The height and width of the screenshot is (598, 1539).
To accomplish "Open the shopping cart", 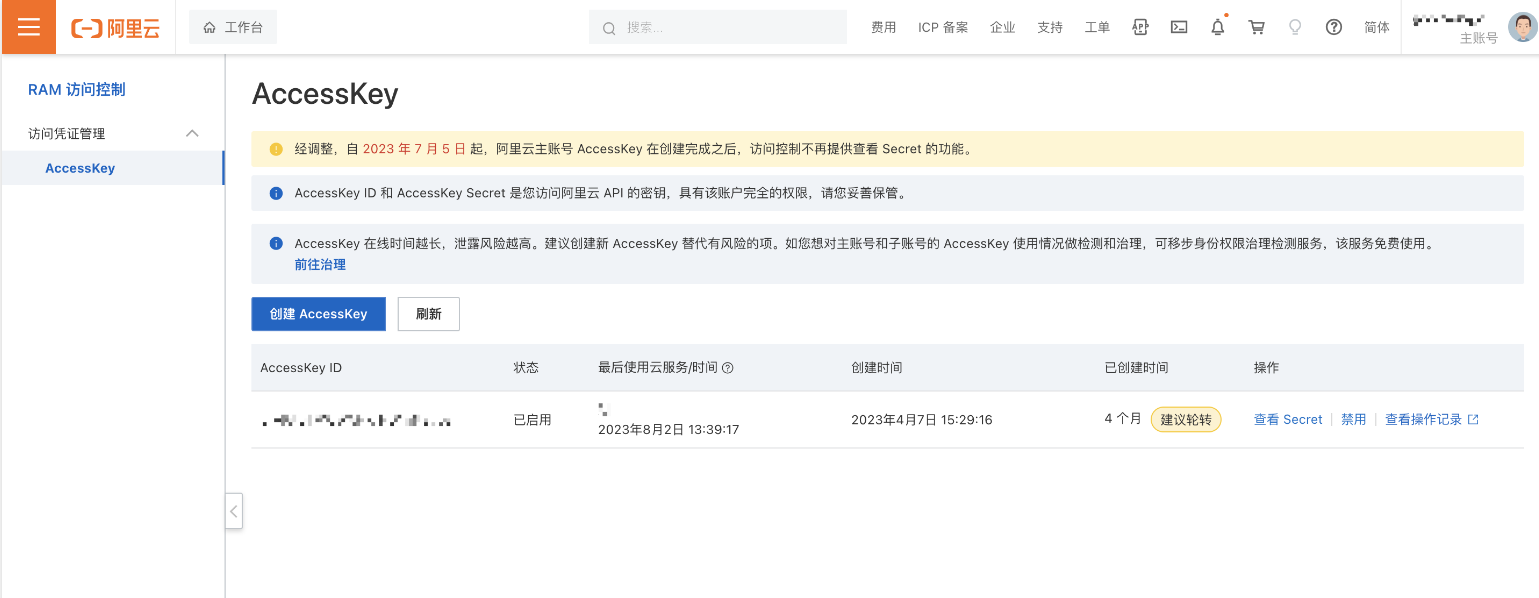I will coord(1257,28).
